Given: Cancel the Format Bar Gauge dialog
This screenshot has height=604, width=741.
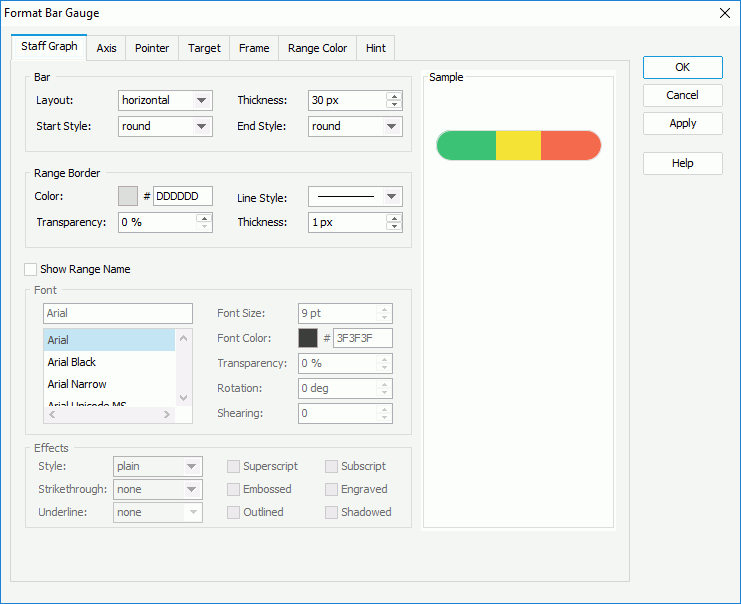Looking at the screenshot, I should click(682, 95).
